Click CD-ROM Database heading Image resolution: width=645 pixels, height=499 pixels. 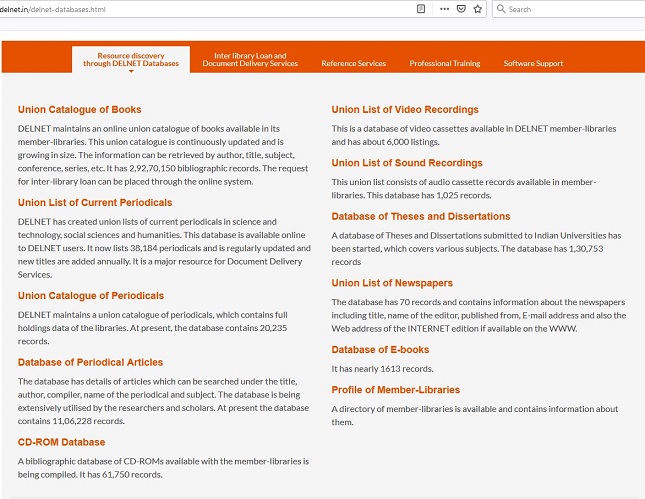[61, 442]
